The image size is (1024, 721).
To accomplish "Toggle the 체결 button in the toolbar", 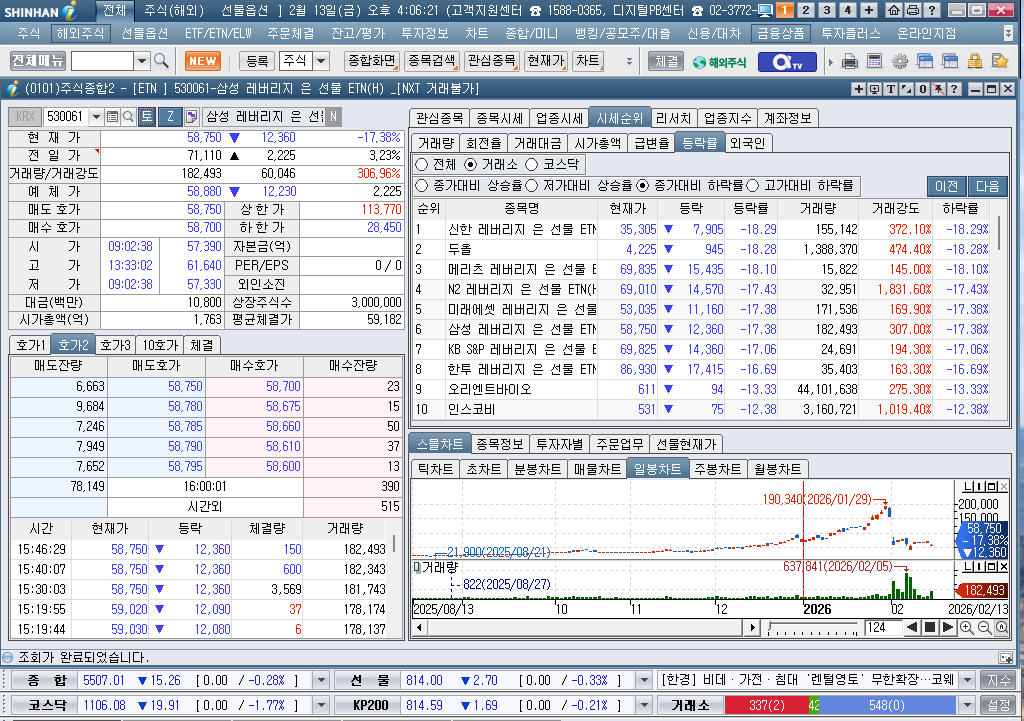I will coord(666,61).
